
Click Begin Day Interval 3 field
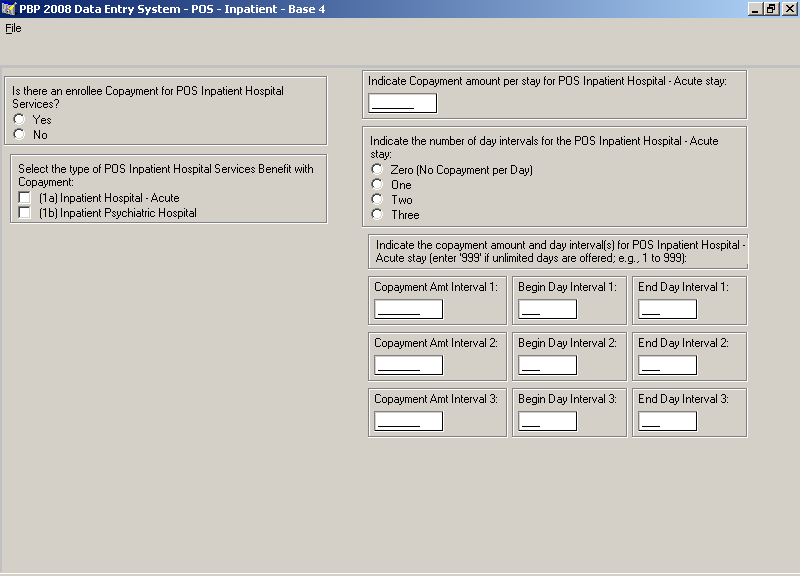547,421
